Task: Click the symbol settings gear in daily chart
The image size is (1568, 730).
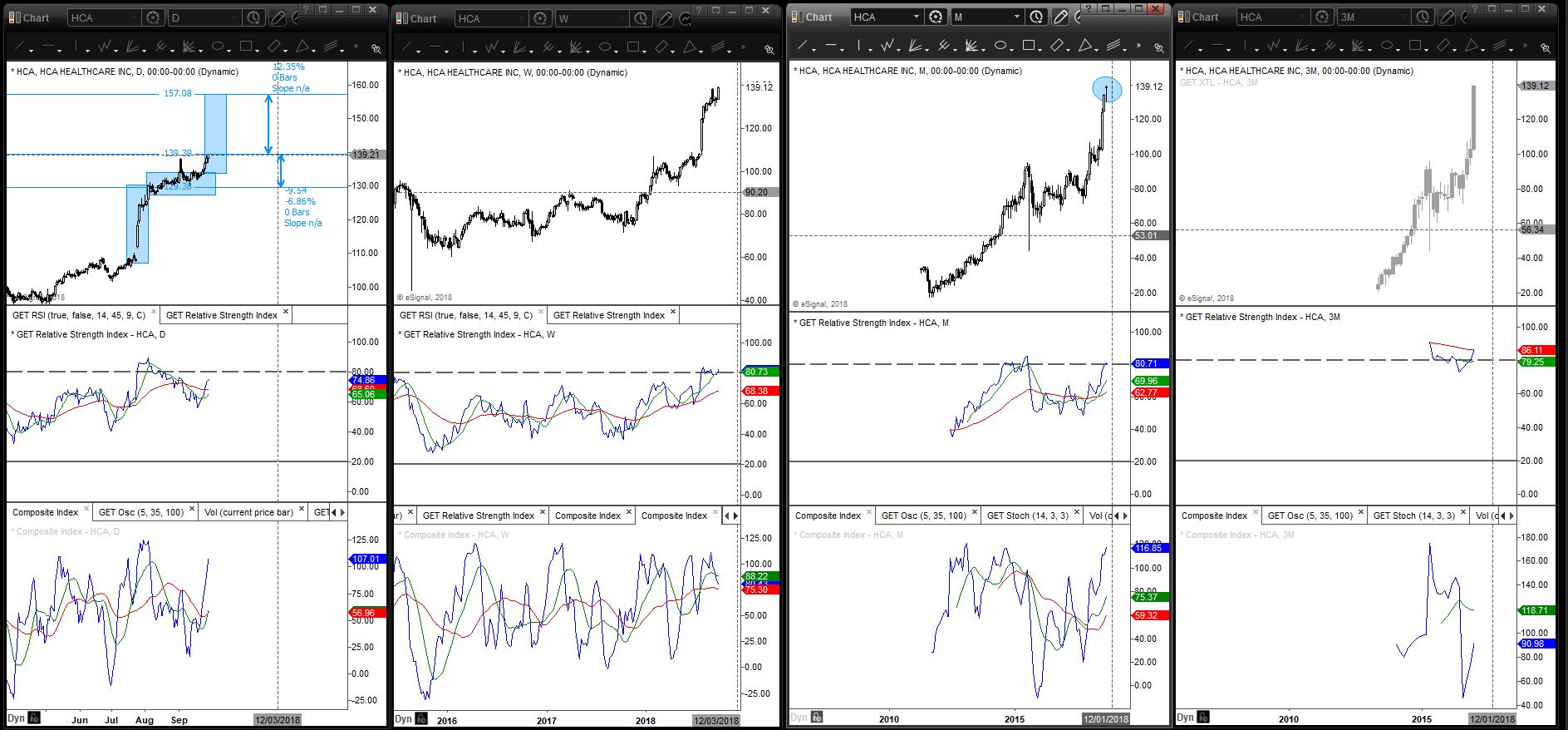Action: pyautogui.click(x=153, y=17)
